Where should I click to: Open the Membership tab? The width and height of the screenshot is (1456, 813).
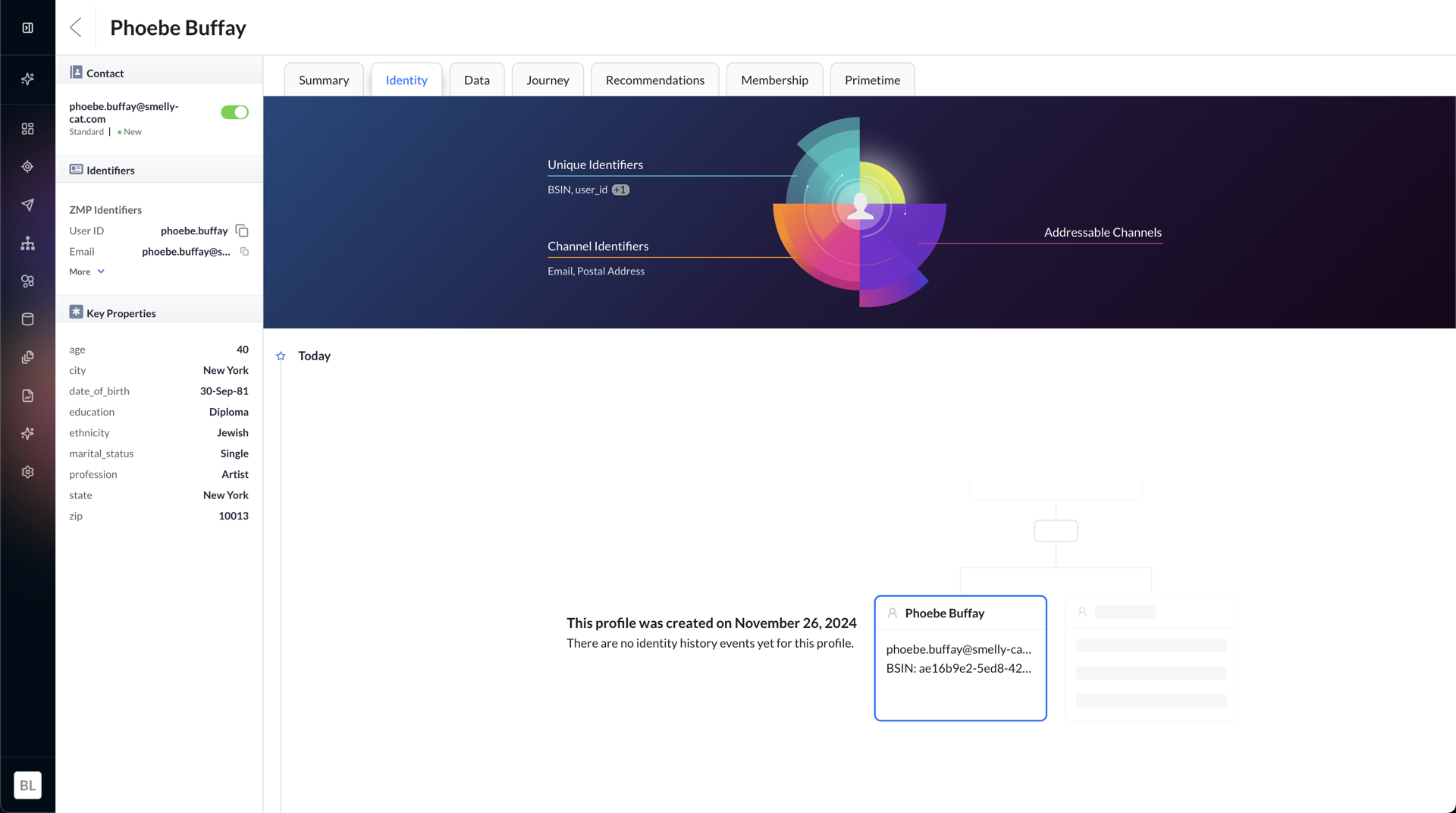(774, 80)
